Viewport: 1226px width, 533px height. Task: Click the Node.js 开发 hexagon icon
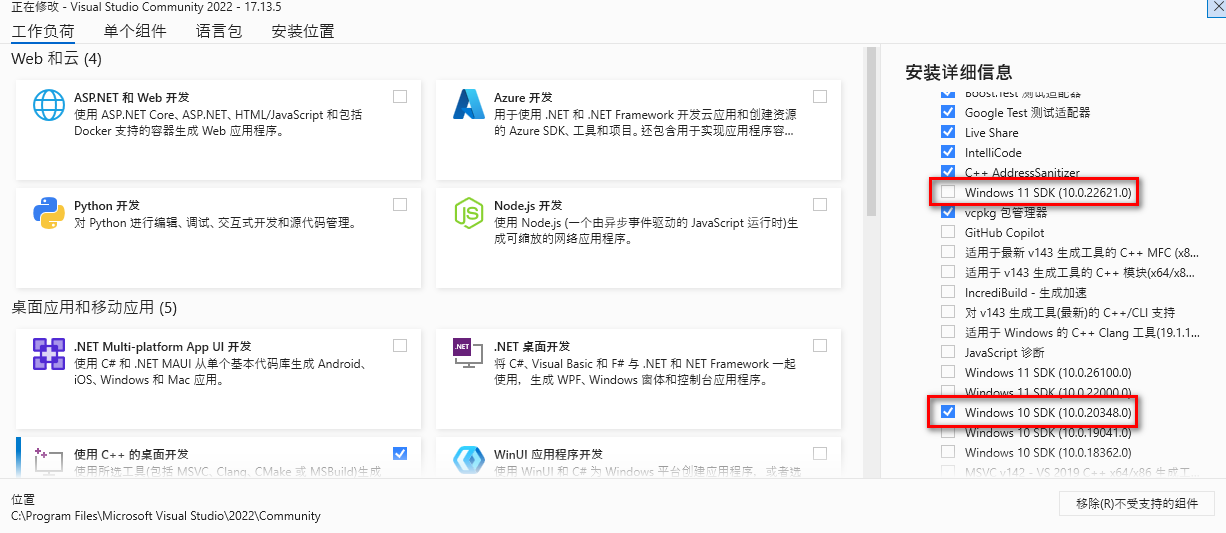tap(468, 214)
